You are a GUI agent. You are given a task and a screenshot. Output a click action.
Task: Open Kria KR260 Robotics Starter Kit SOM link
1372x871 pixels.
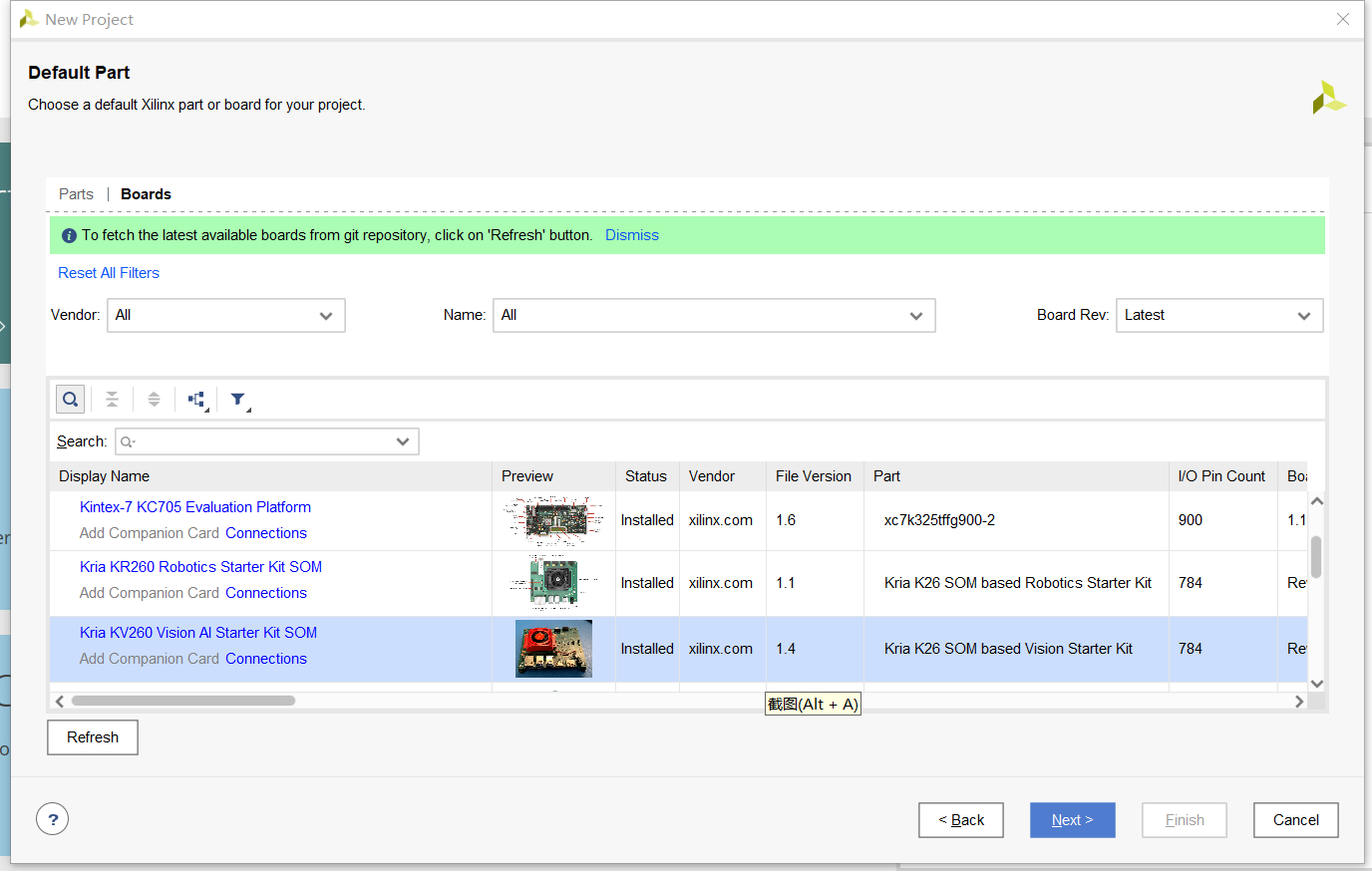200,567
